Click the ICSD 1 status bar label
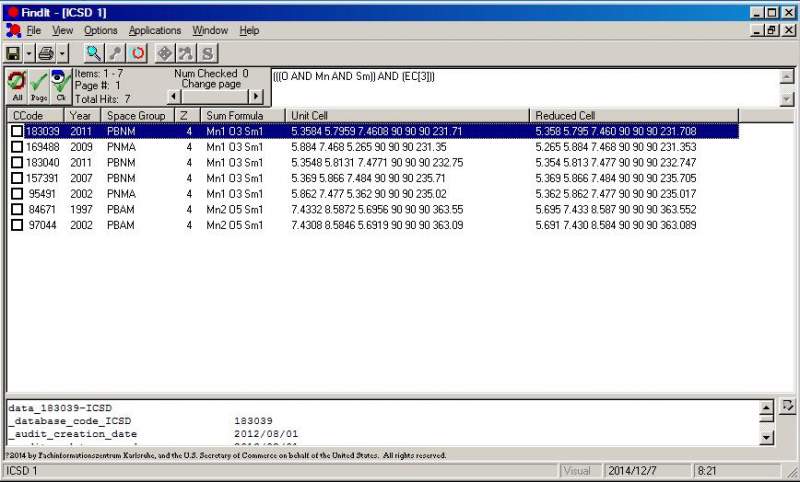Image resolution: width=800 pixels, height=482 pixels. click(22, 471)
